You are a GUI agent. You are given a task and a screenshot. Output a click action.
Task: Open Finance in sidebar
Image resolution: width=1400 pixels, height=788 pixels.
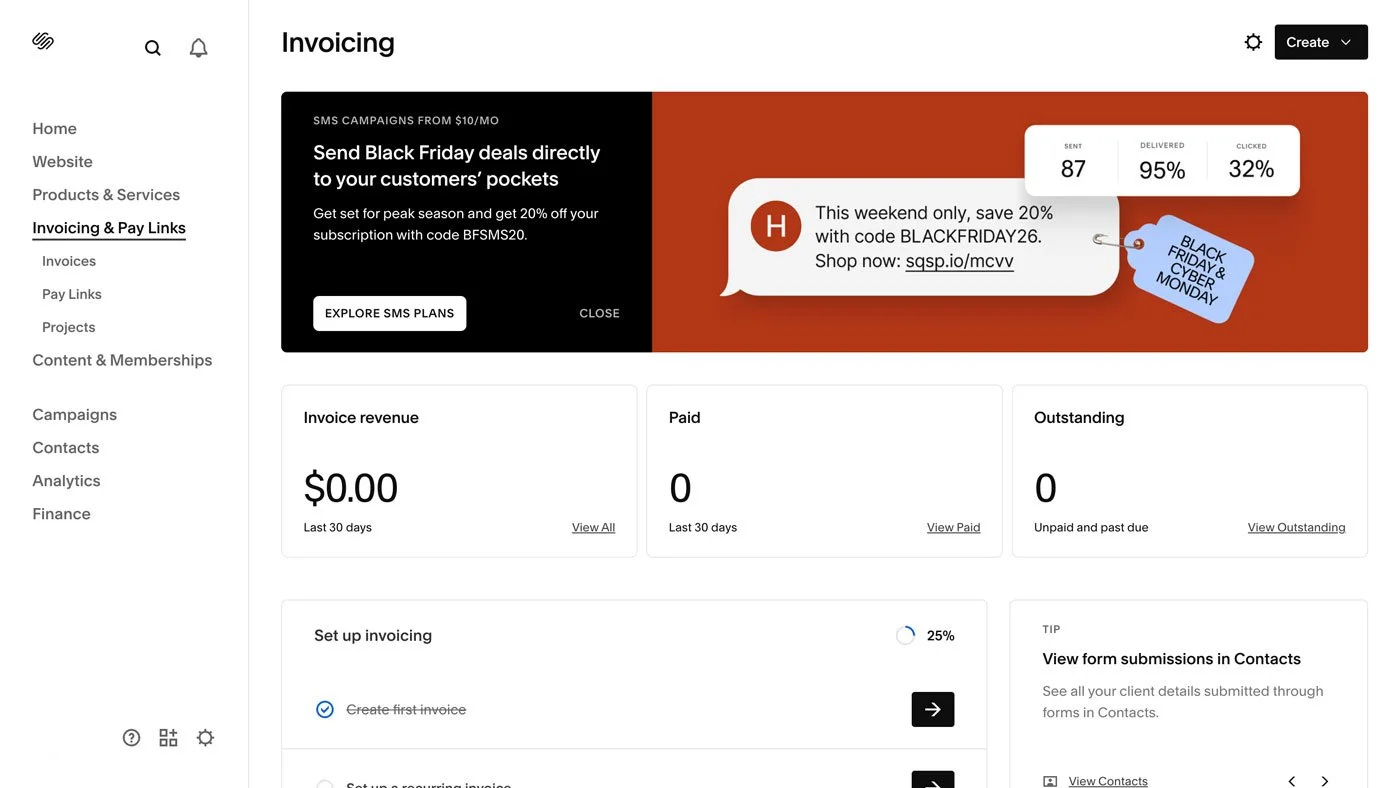point(61,513)
